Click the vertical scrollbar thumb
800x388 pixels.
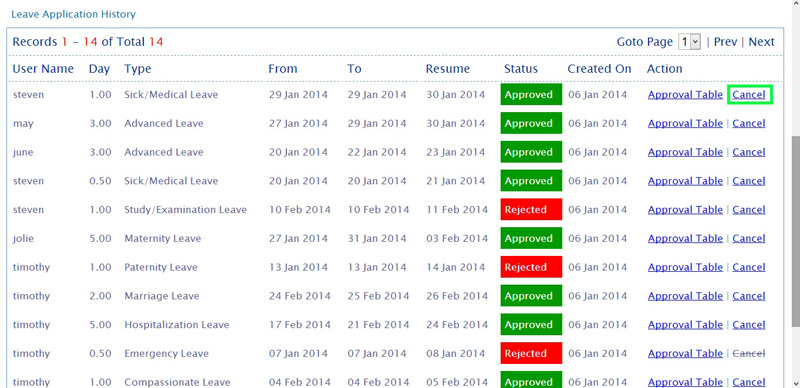tap(795, 230)
